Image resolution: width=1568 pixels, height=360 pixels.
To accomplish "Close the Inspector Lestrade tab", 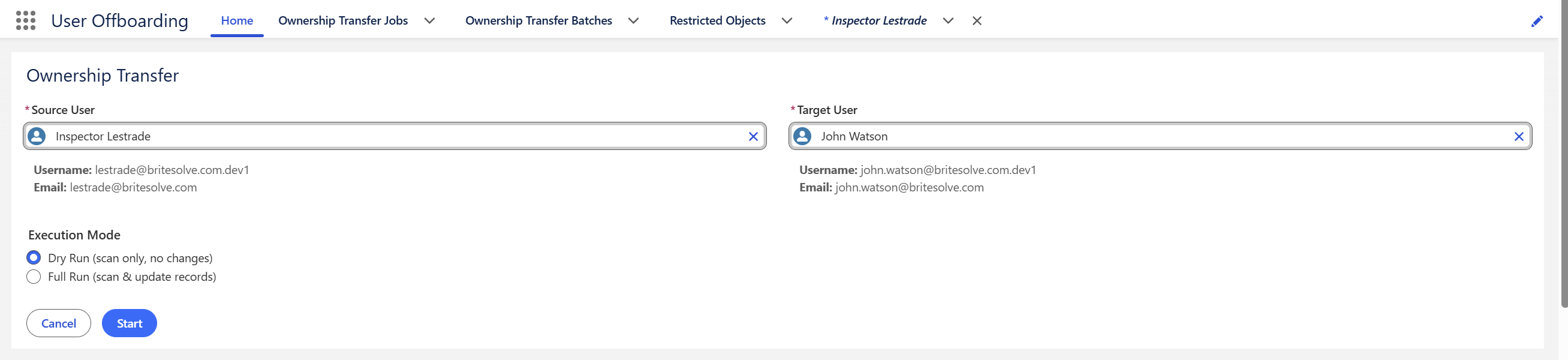I will (977, 21).
